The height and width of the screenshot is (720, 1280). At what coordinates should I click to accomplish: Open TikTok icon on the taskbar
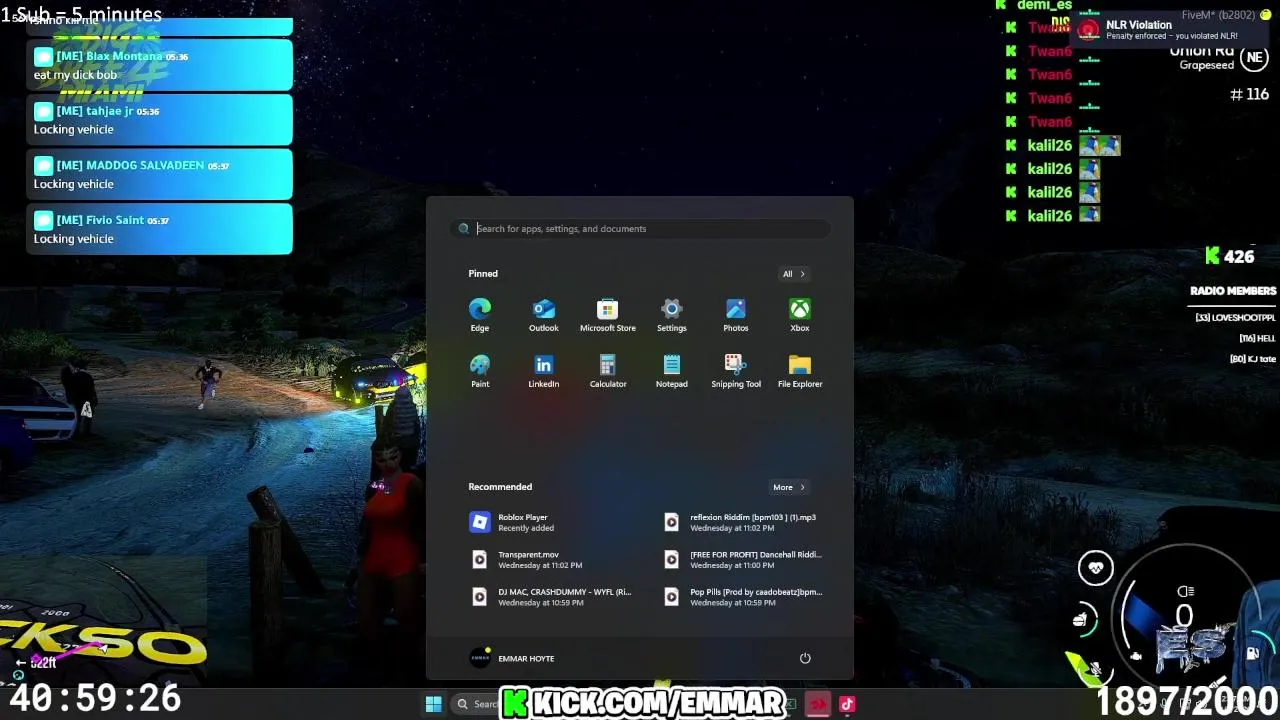pyautogui.click(x=847, y=704)
